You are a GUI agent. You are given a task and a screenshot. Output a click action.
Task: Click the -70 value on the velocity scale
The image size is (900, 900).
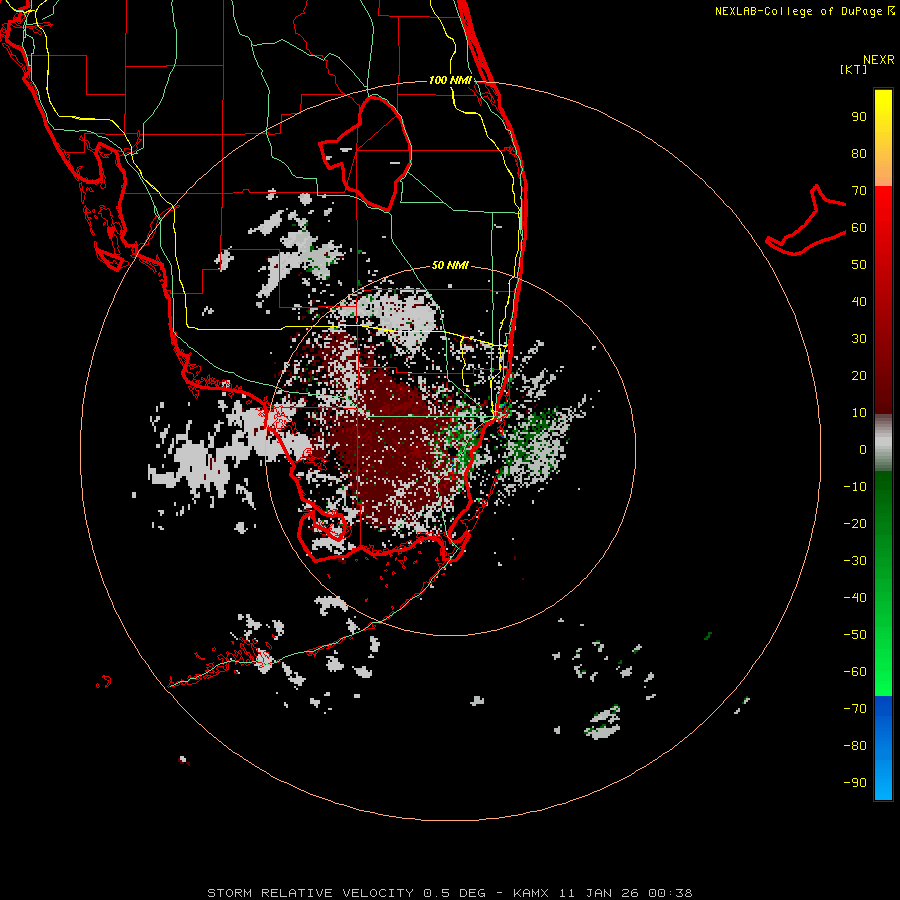pos(855,709)
